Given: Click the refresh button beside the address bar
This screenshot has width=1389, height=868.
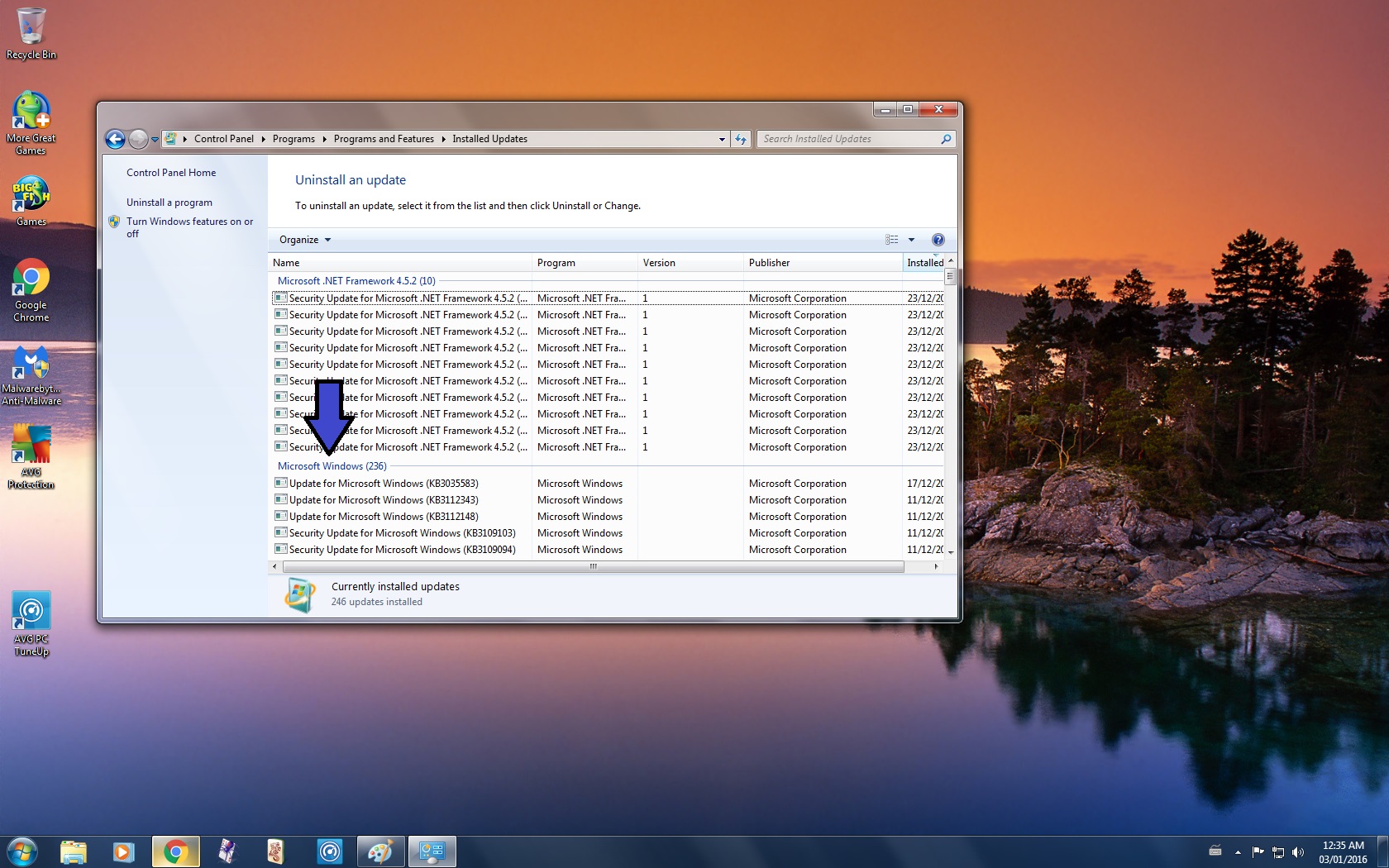Looking at the screenshot, I should [x=741, y=139].
